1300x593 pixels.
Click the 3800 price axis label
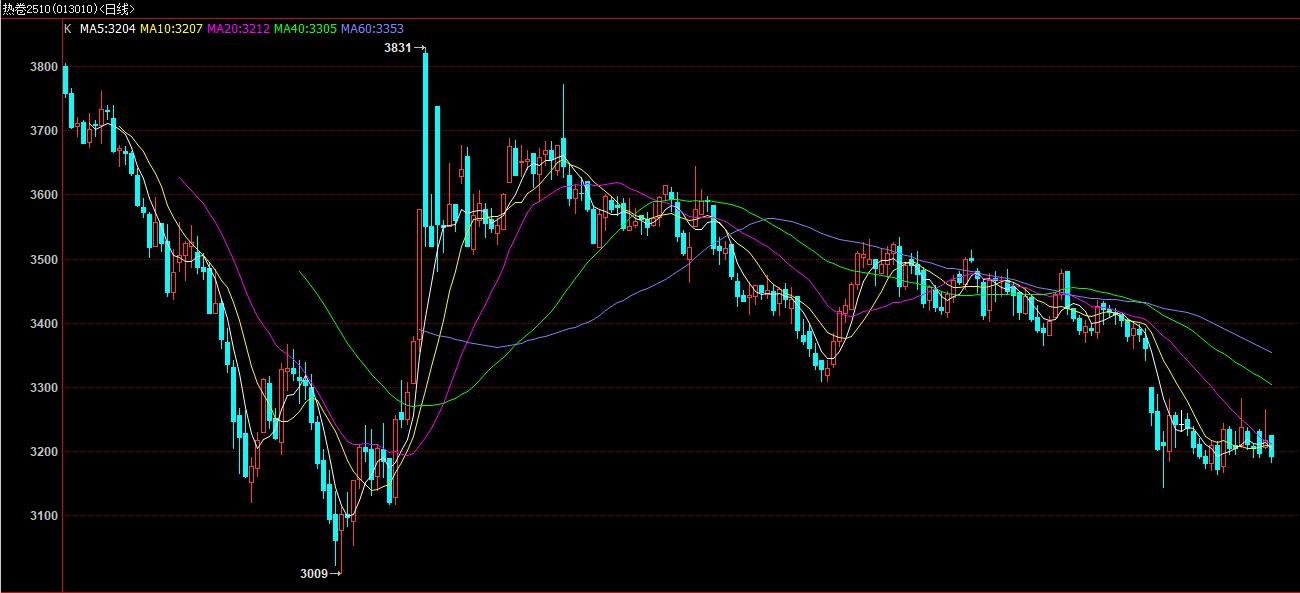pos(44,67)
